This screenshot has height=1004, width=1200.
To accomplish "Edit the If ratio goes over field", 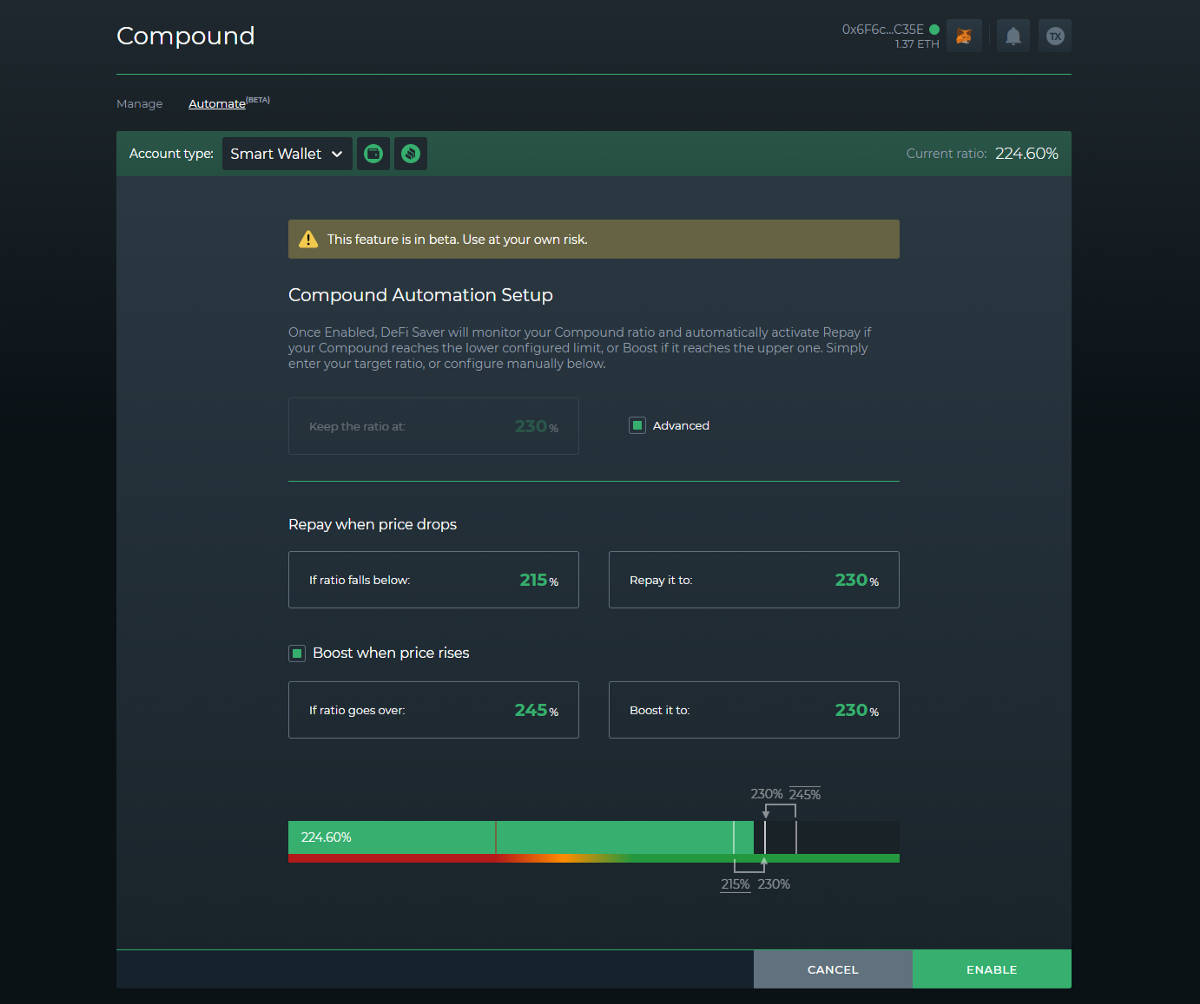I will point(433,710).
